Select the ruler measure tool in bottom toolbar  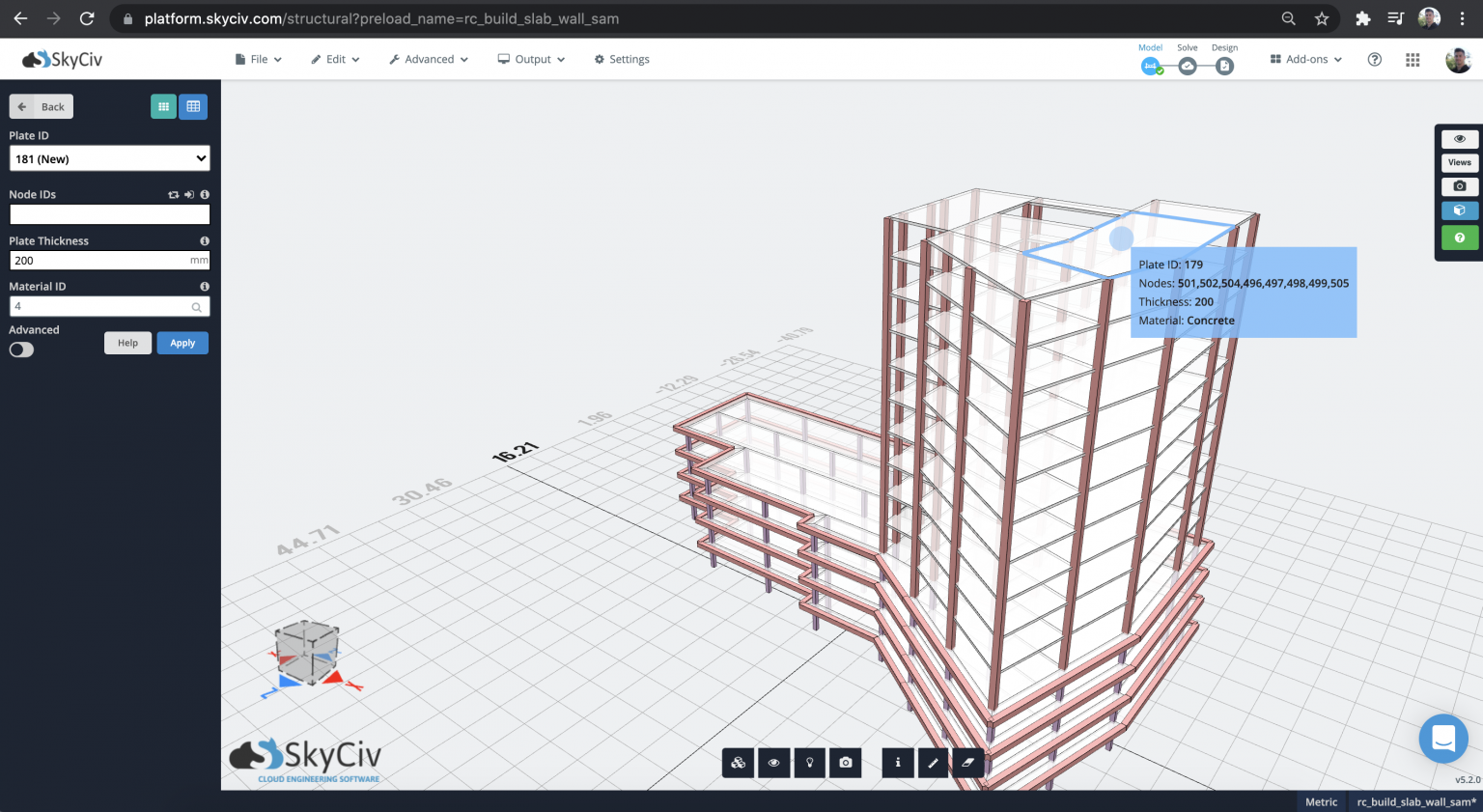tap(933, 762)
